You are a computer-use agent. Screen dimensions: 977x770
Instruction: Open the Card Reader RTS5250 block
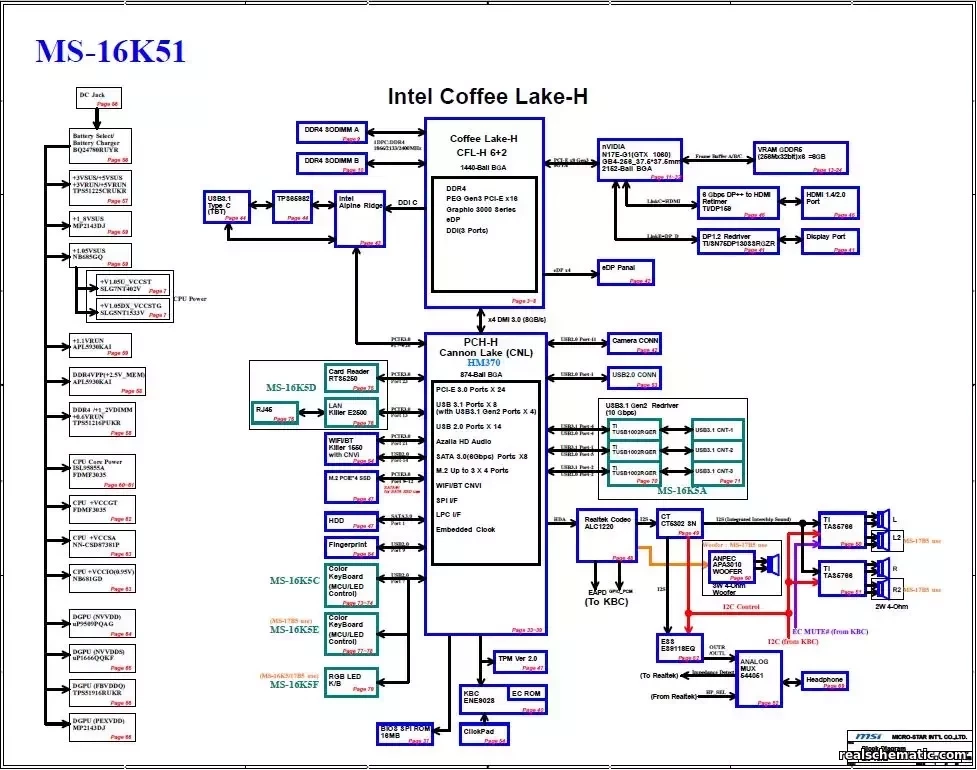pos(351,377)
